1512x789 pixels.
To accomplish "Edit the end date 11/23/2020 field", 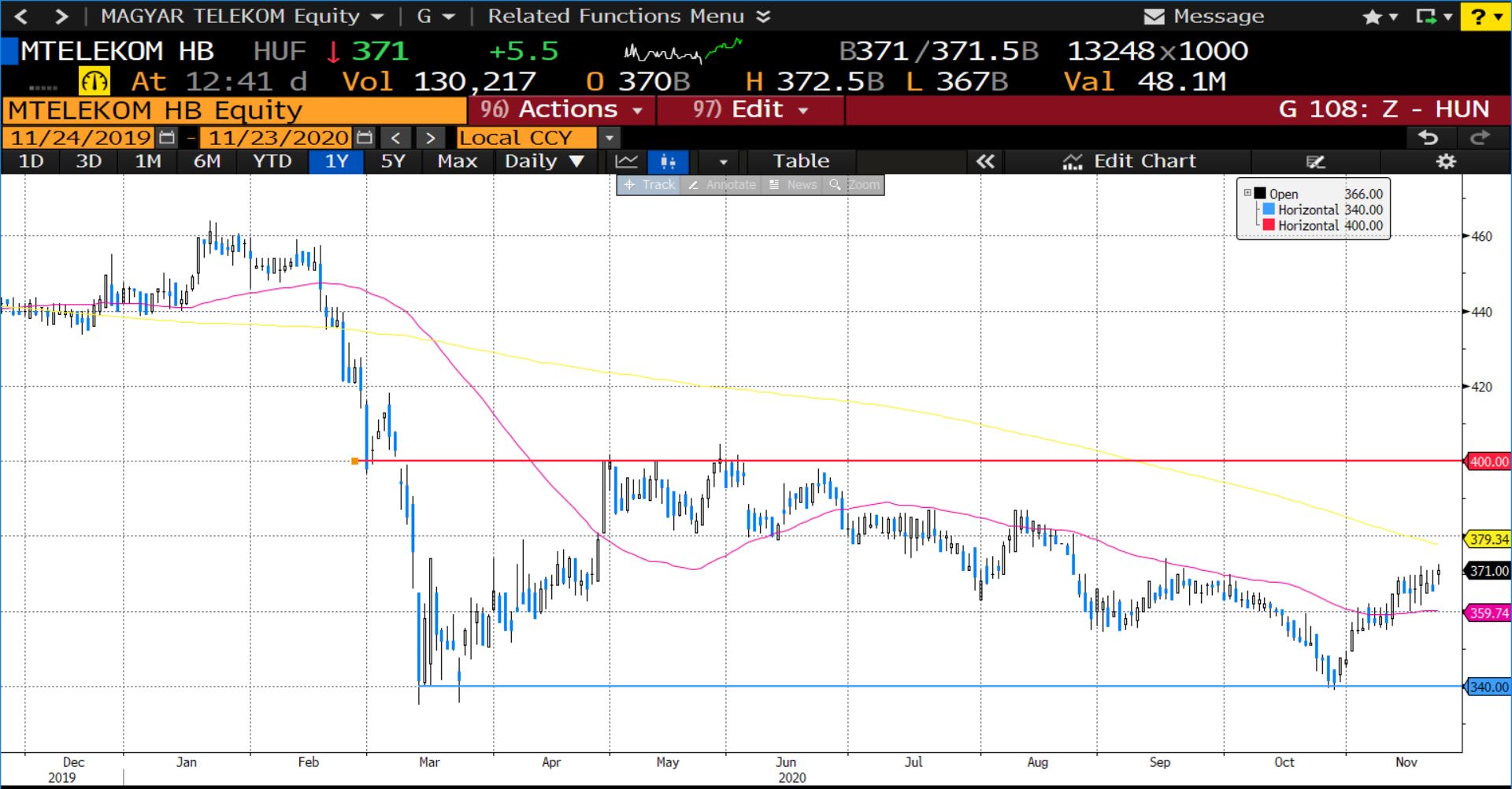I will [x=277, y=138].
